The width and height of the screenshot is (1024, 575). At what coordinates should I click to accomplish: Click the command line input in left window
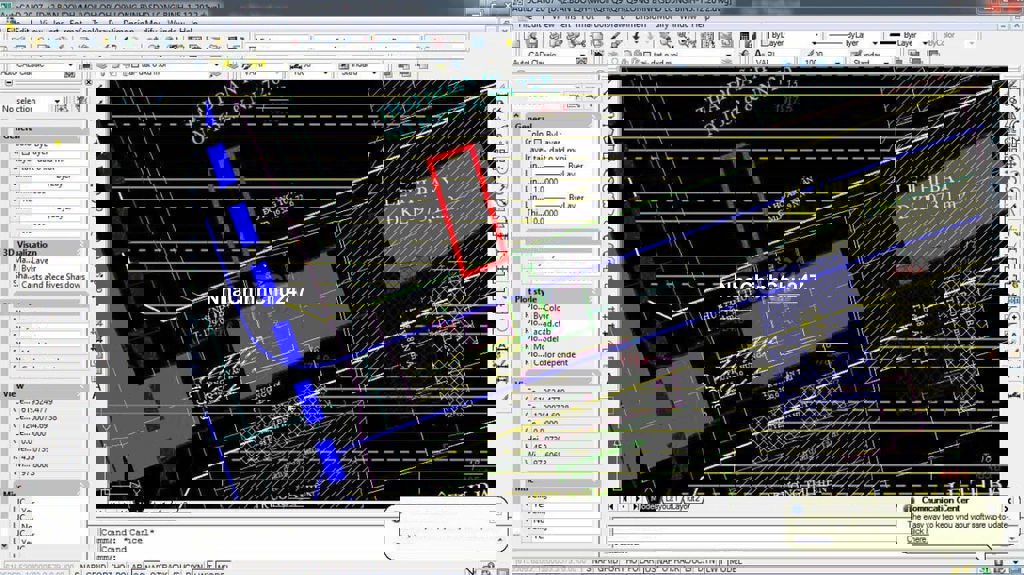(x=250, y=549)
